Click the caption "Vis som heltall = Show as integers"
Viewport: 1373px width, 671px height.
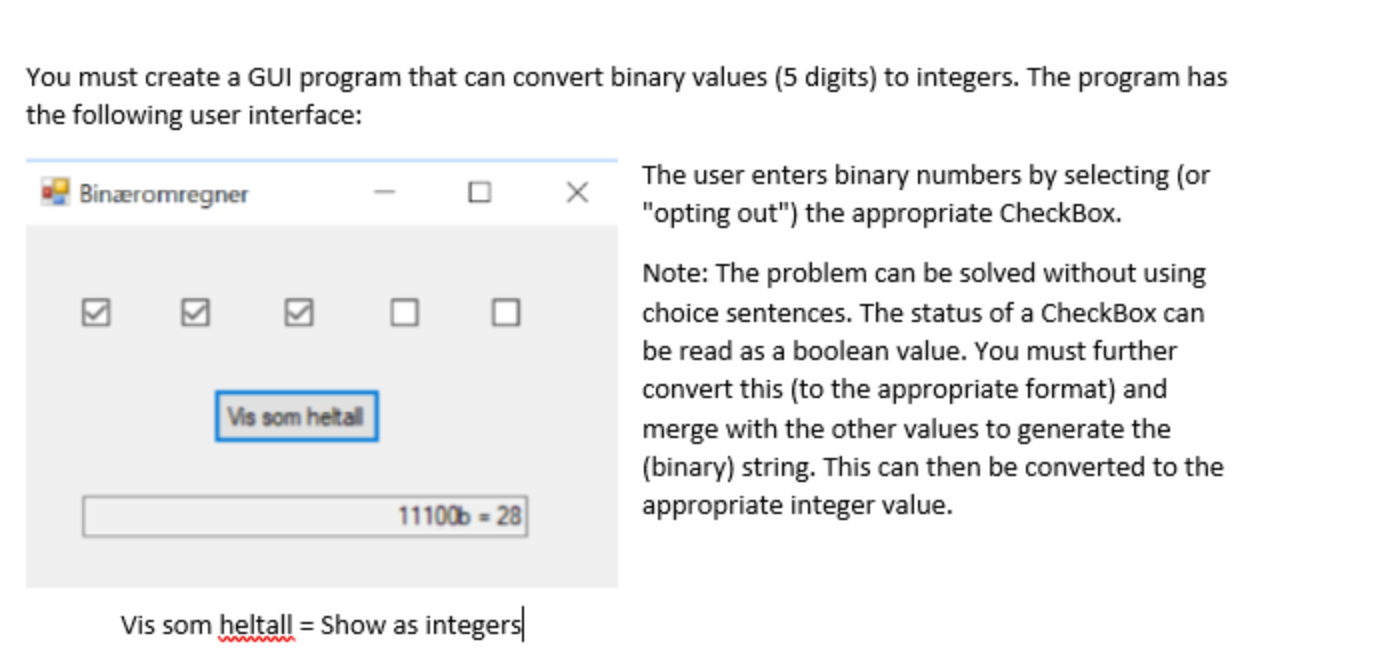point(321,624)
